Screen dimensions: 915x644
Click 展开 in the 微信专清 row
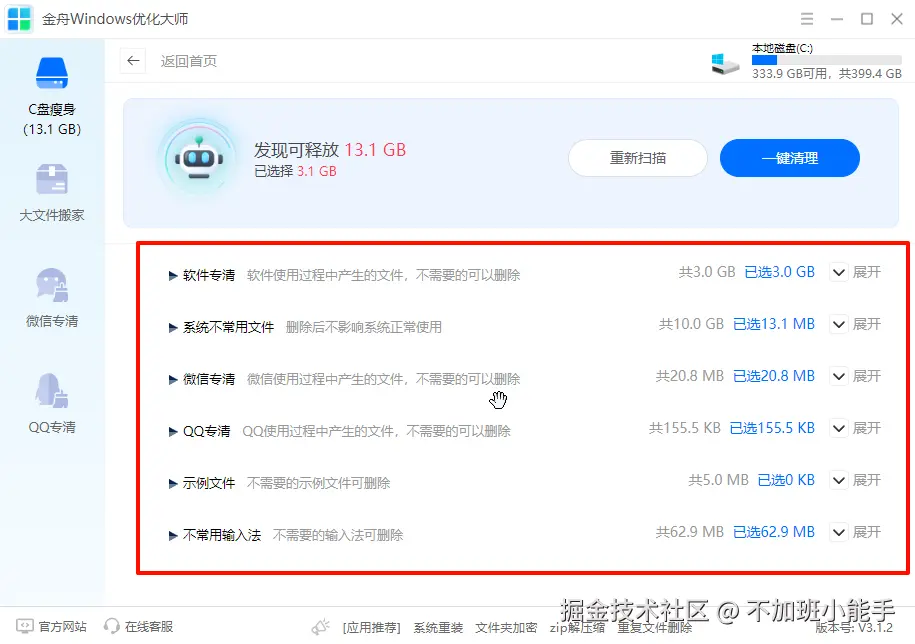(867, 376)
